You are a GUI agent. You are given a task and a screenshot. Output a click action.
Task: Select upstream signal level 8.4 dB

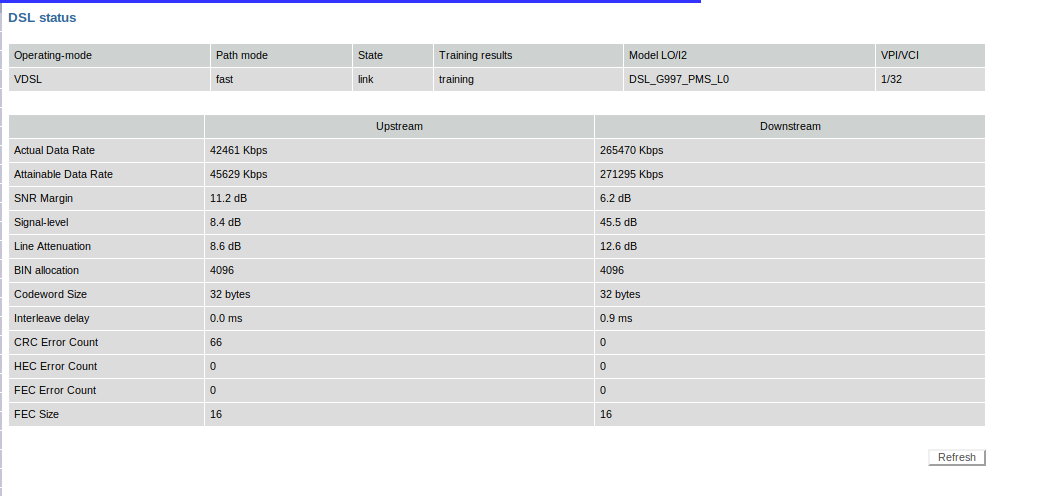(226, 222)
